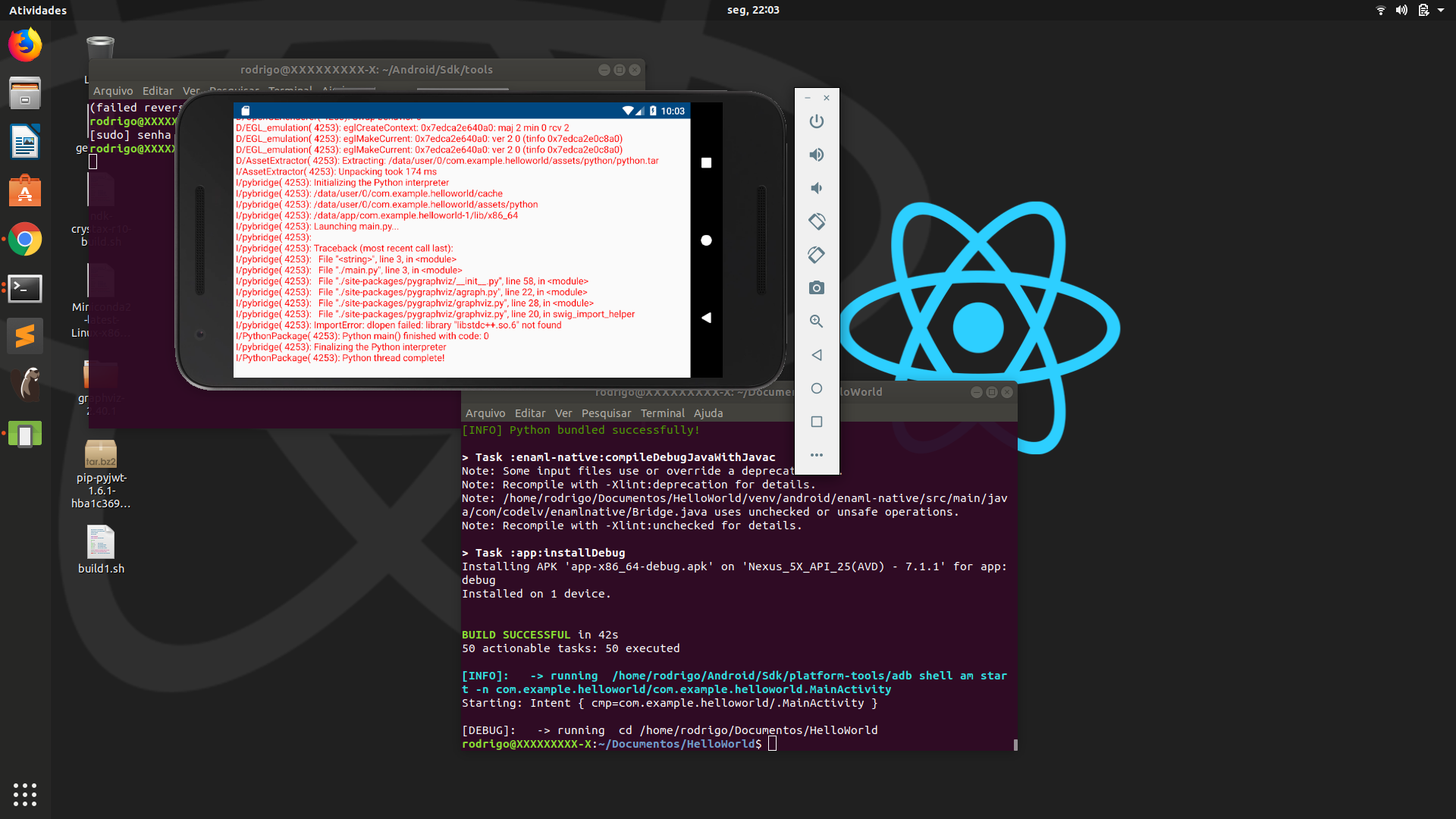Open Arquivo menu in HelloWorld terminal
Viewport: 1456px width, 819px height.
[x=485, y=413]
